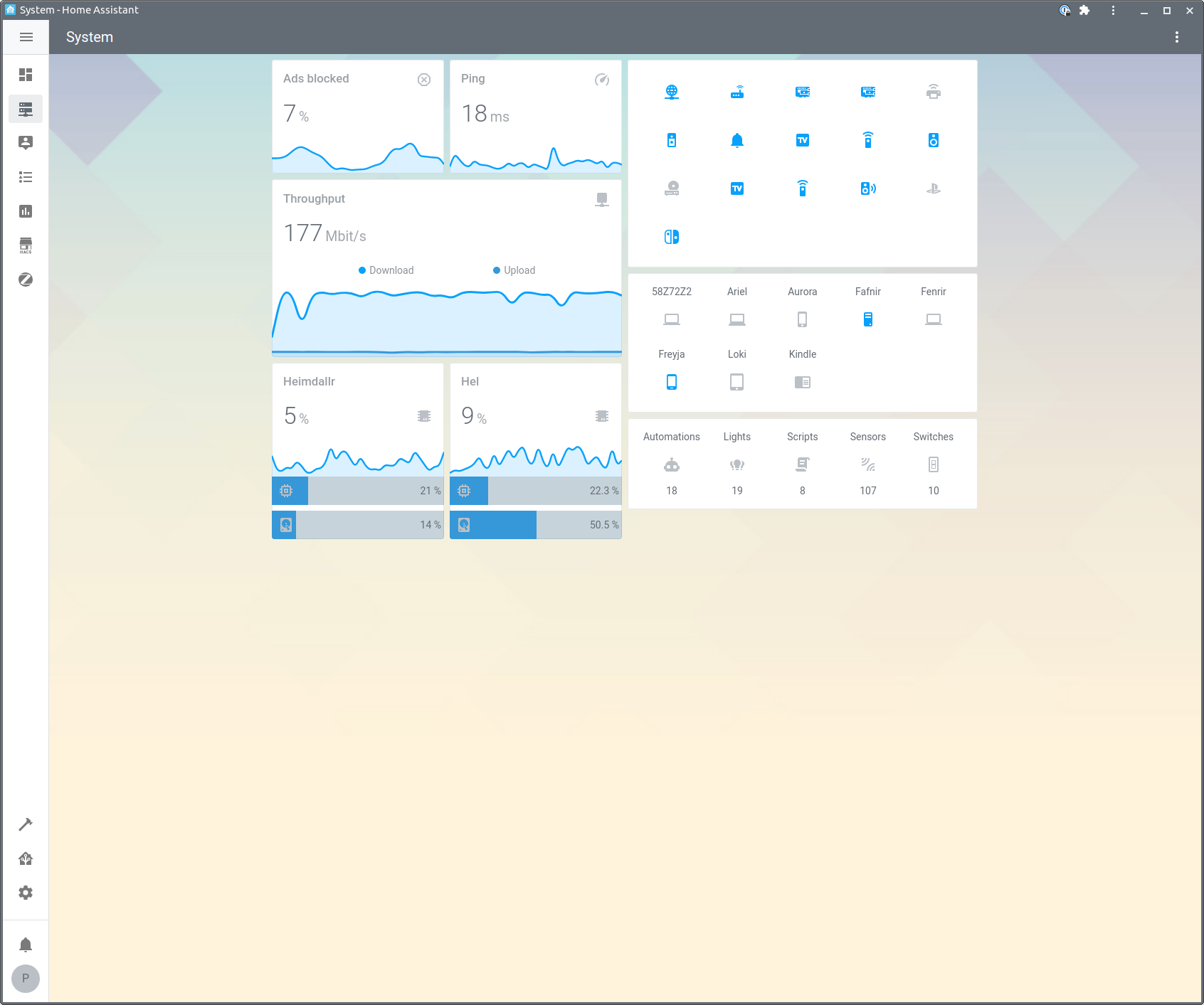Toggle the sidebar hamburger menu
The width and height of the screenshot is (1204, 1005).
(26, 37)
